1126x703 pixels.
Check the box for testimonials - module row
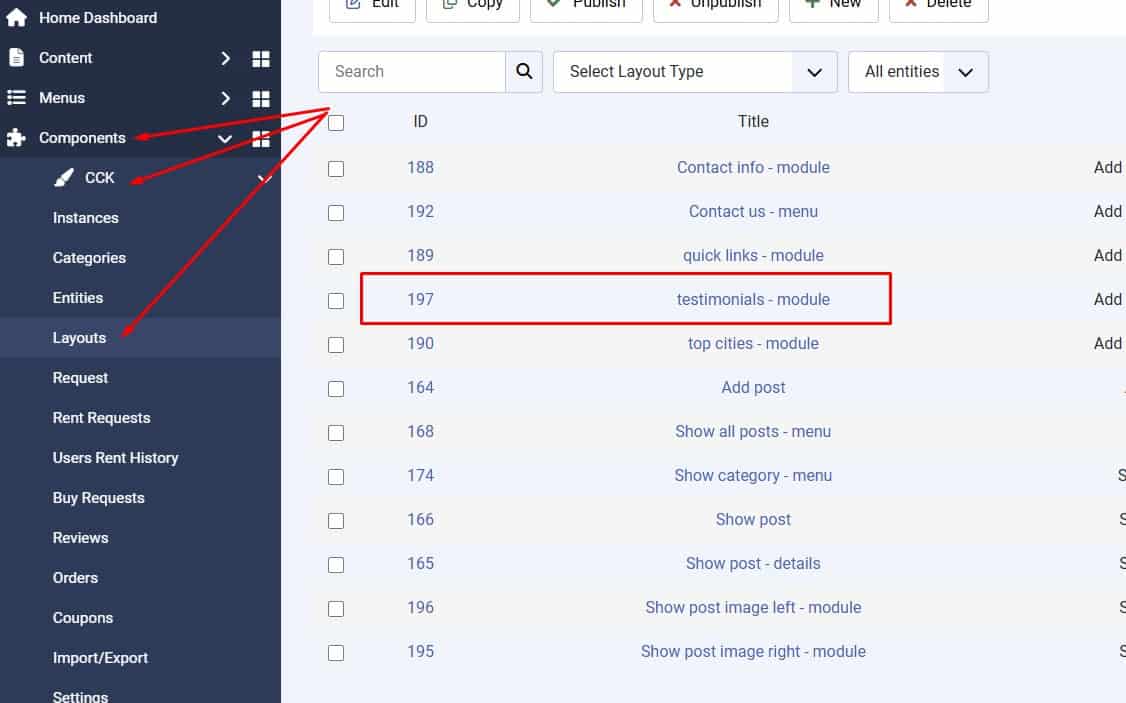tap(336, 300)
